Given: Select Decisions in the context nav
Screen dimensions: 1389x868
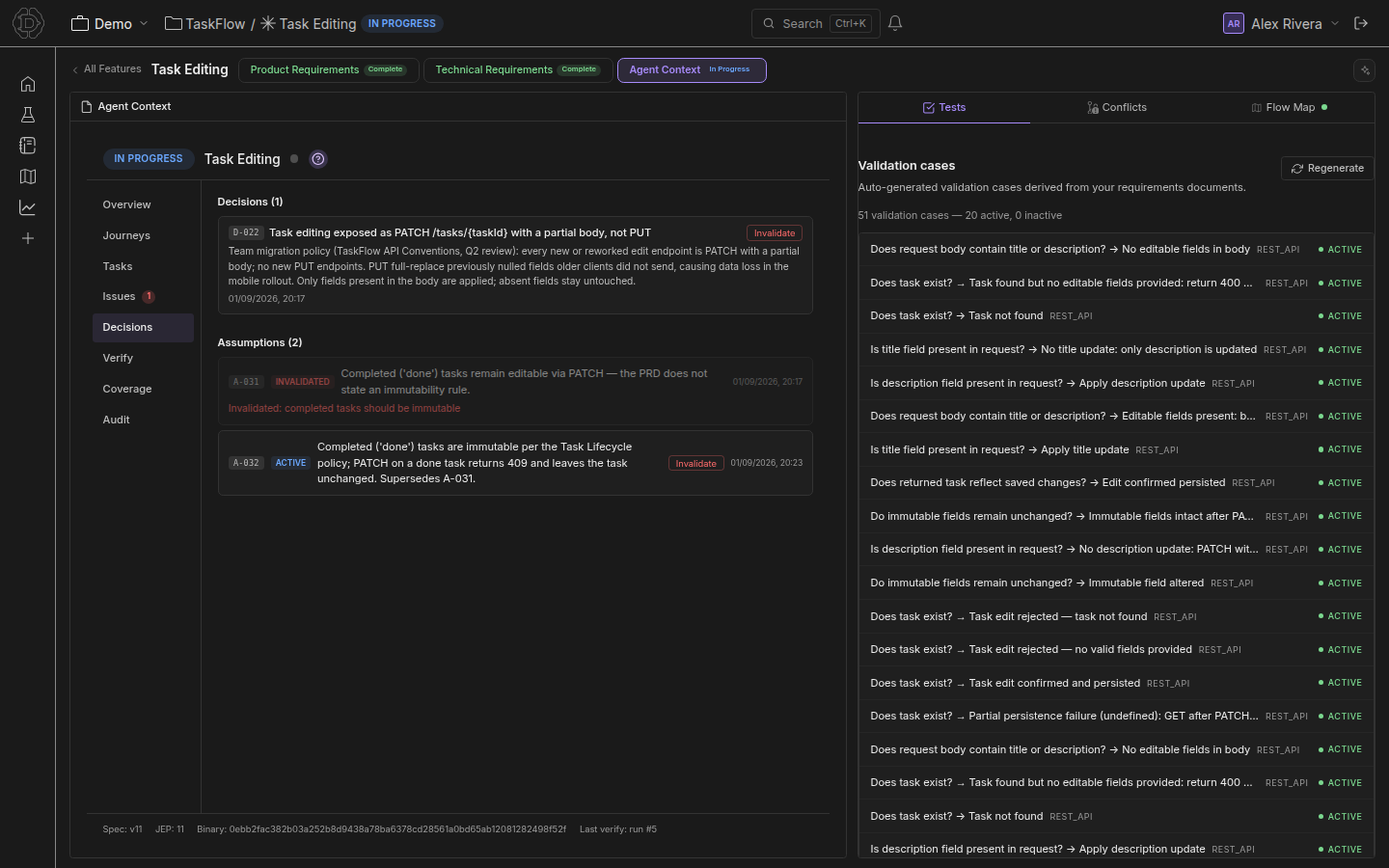Looking at the screenshot, I should (x=143, y=327).
